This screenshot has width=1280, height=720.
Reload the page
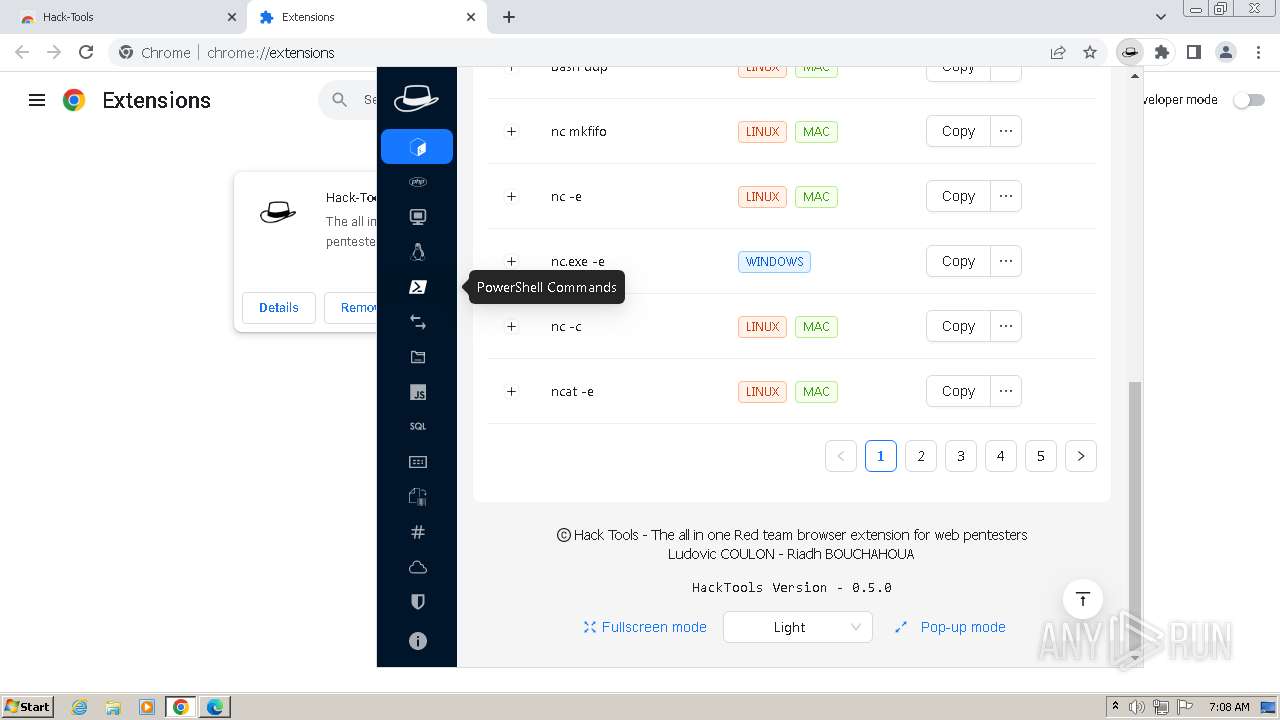[x=86, y=52]
